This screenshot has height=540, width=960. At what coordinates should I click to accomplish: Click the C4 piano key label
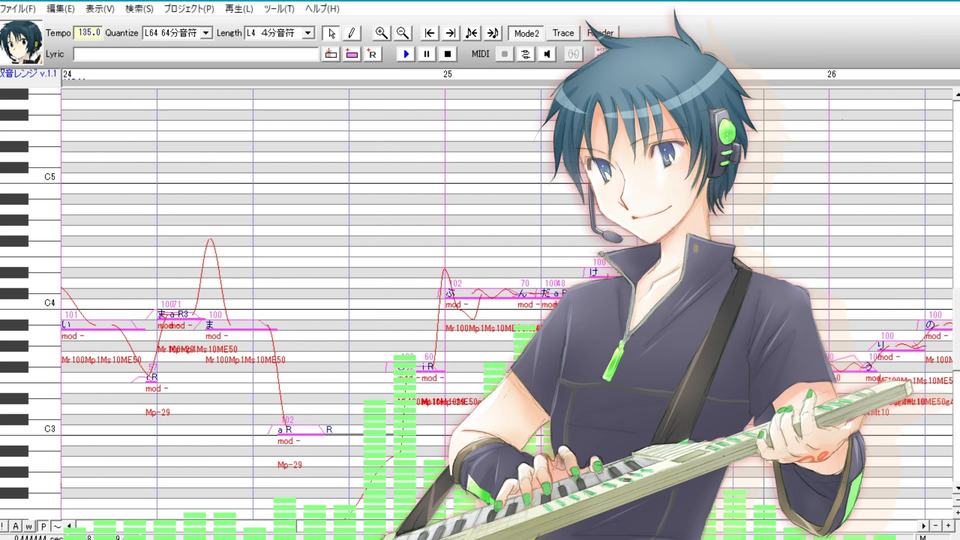(50, 302)
